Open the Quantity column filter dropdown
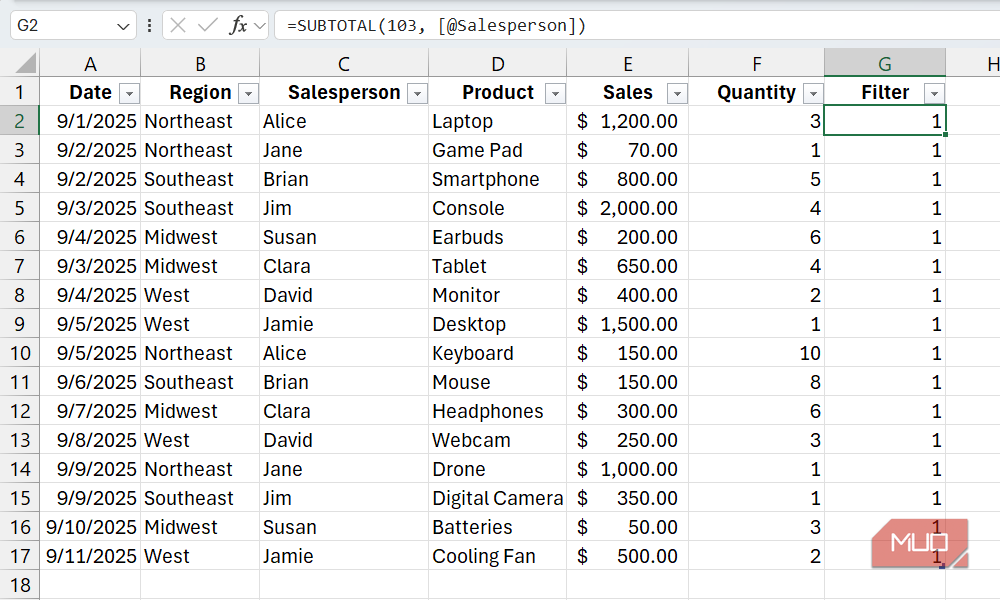Image resolution: width=1000 pixels, height=600 pixels. 813,93
